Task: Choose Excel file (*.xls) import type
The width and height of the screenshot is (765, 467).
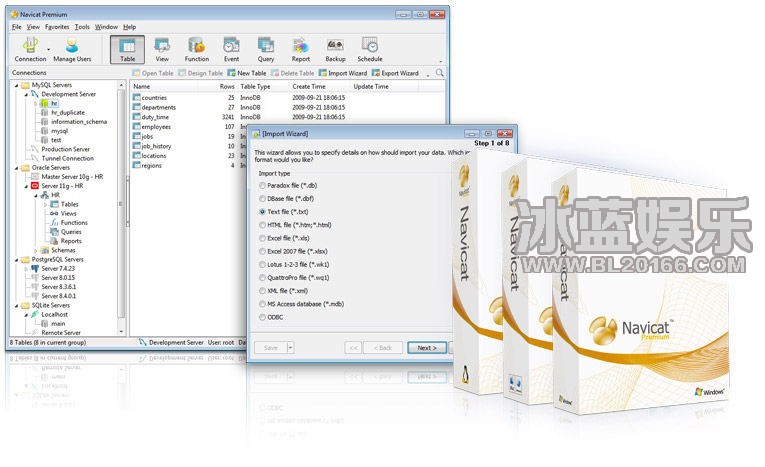Action: (x=284, y=238)
